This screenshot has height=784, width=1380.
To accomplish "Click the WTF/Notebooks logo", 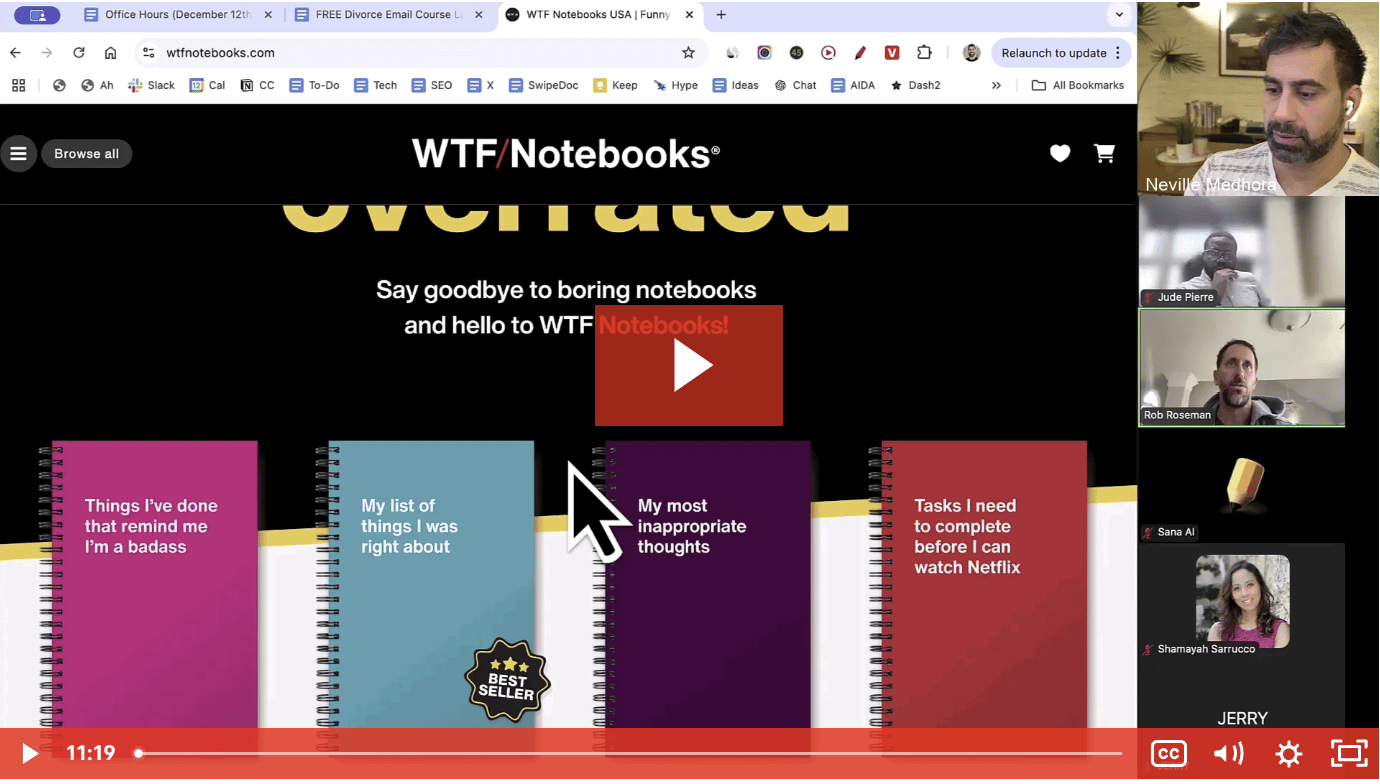I will tap(566, 153).
